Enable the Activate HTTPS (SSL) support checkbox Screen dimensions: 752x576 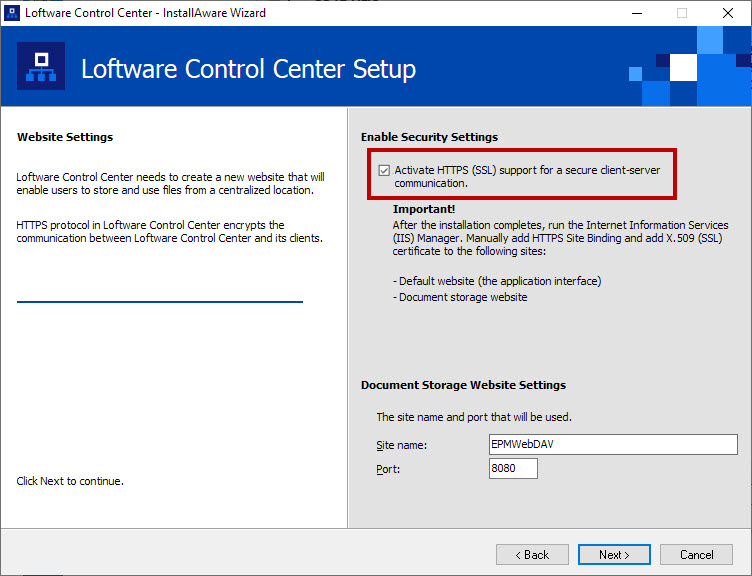click(x=384, y=171)
